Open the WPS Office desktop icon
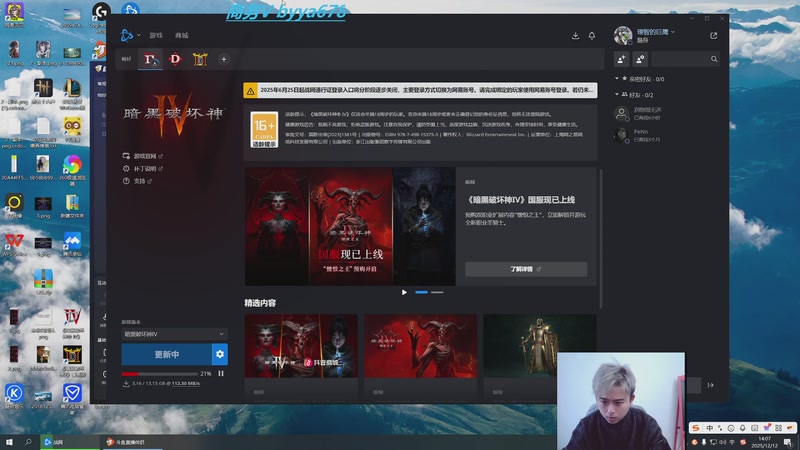Viewport: 800px width, 450px height. point(14,244)
